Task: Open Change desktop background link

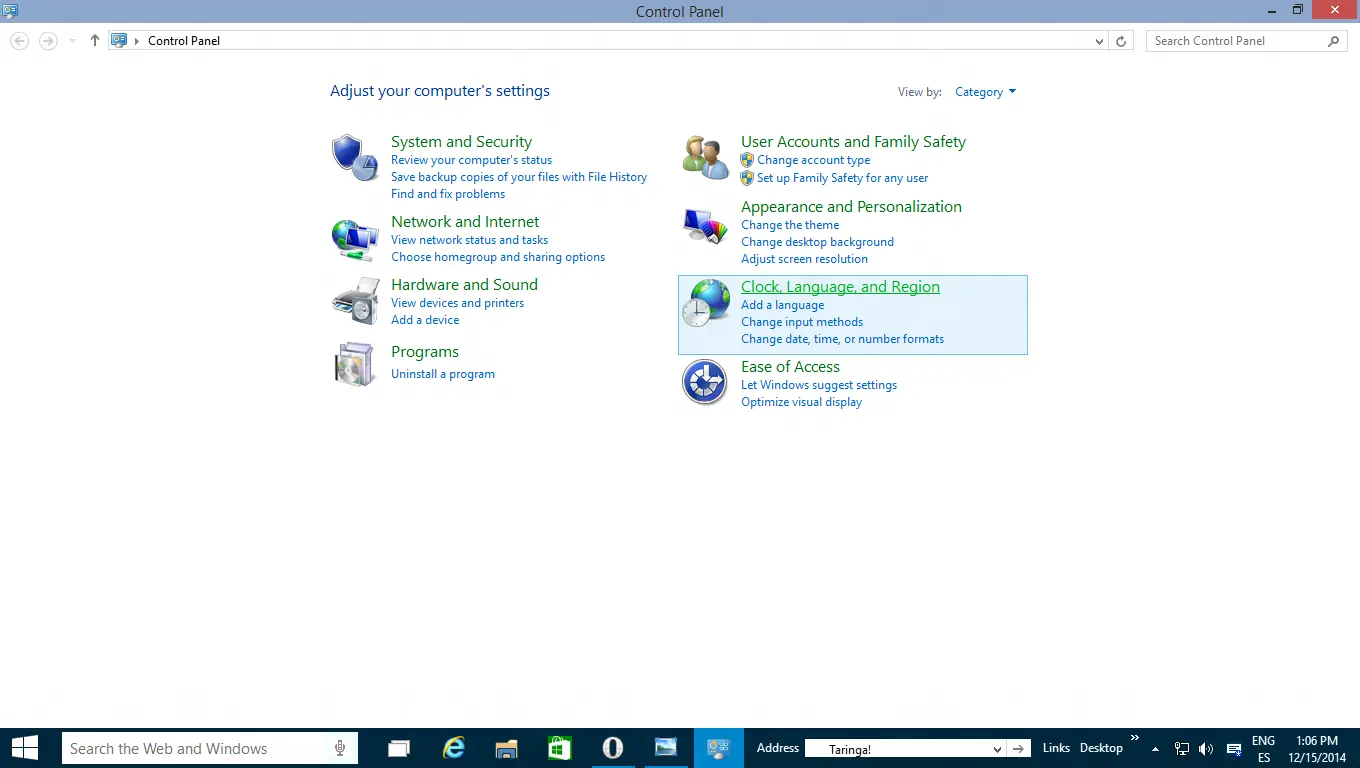Action: pyautogui.click(x=817, y=241)
